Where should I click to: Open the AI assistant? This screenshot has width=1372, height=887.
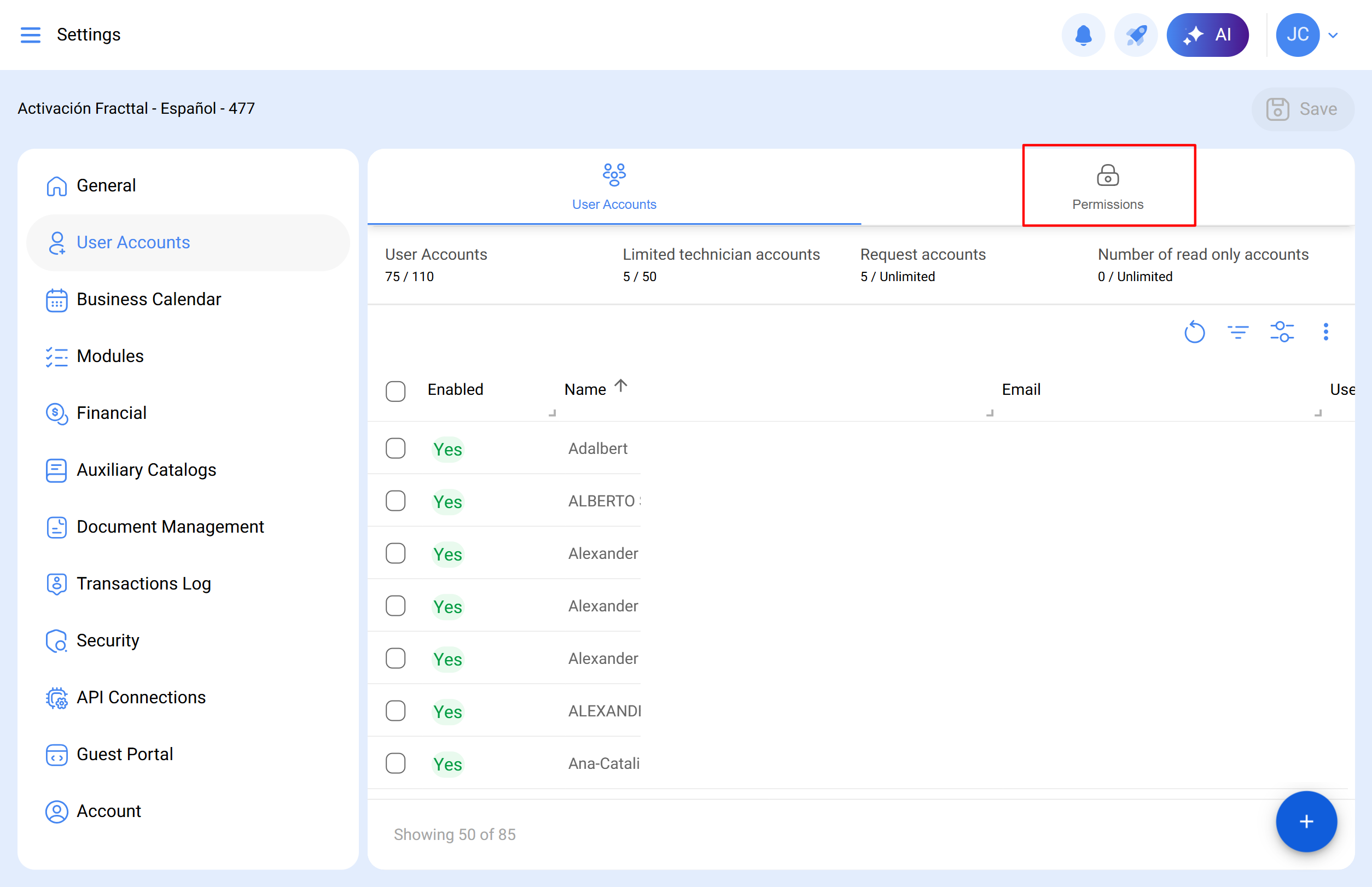[x=1208, y=34]
